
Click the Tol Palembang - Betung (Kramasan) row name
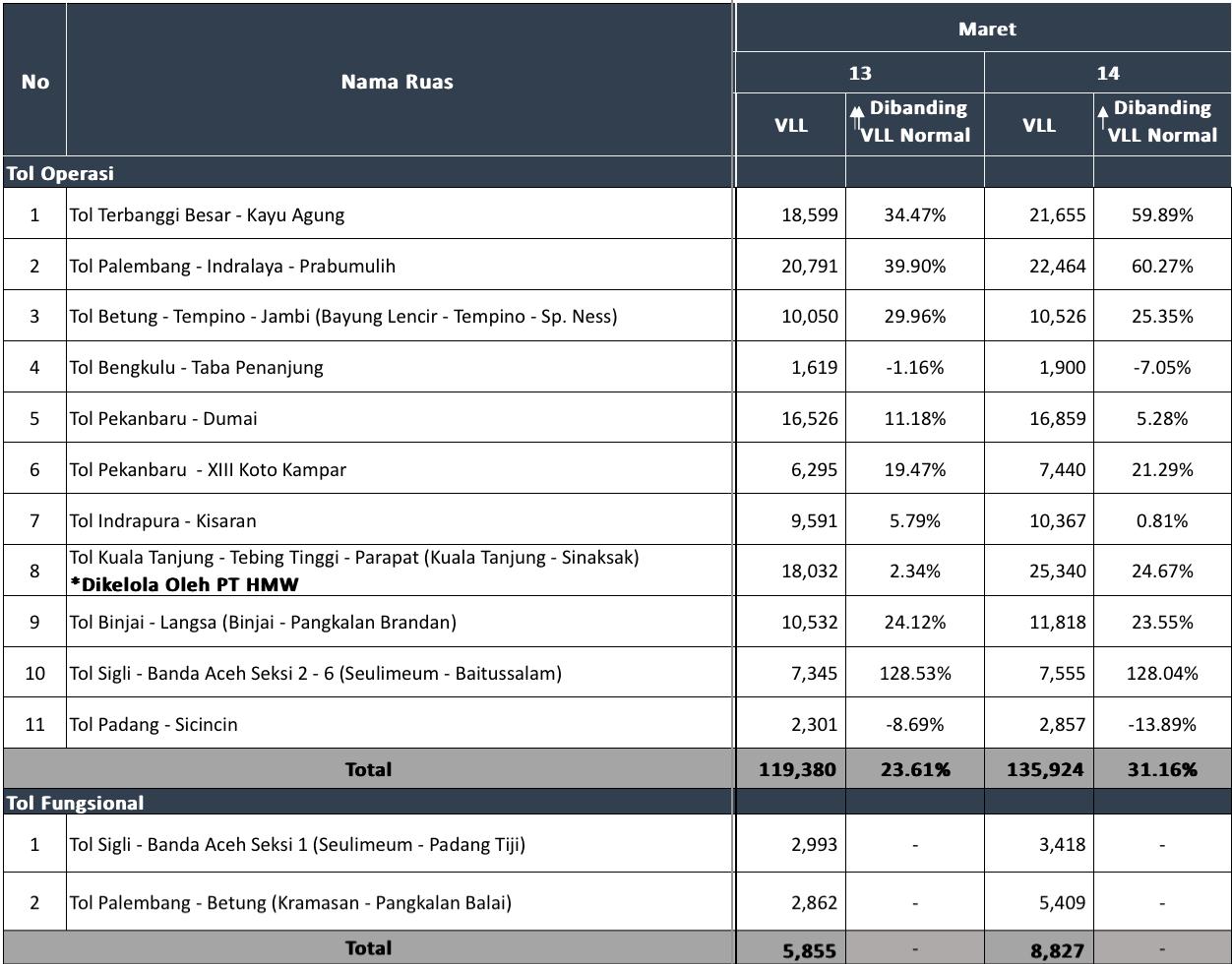click(x=290, y=902)
